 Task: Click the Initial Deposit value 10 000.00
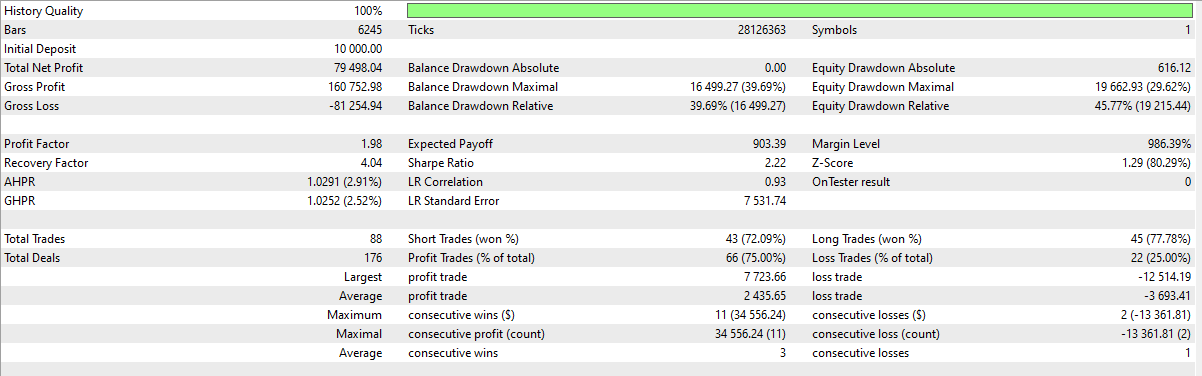[358, 49]
